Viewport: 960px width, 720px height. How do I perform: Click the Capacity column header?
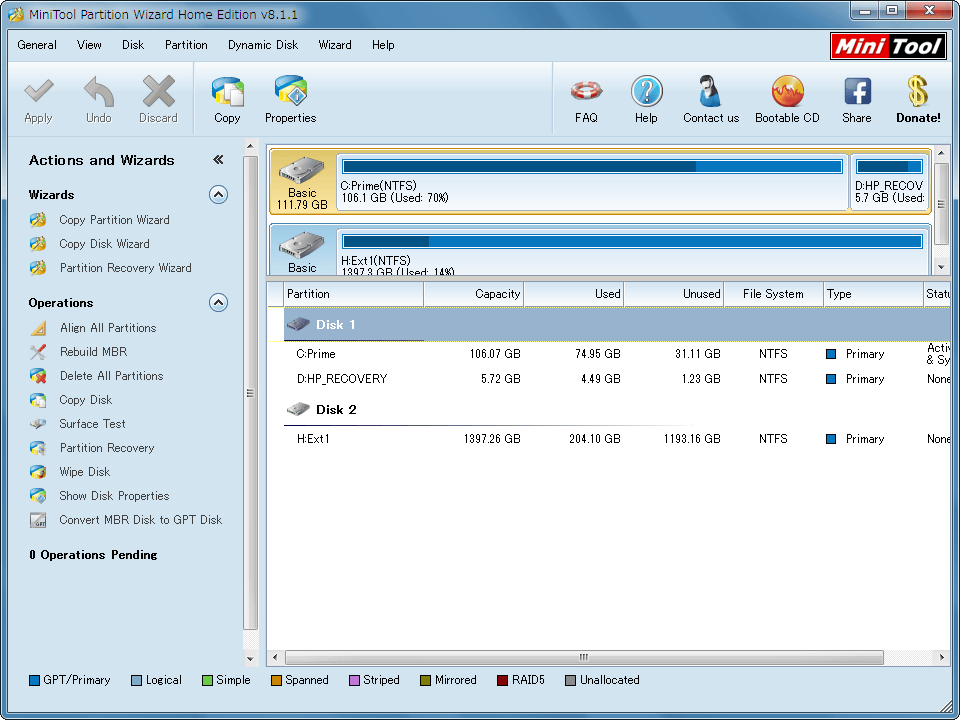pos(474,294)
